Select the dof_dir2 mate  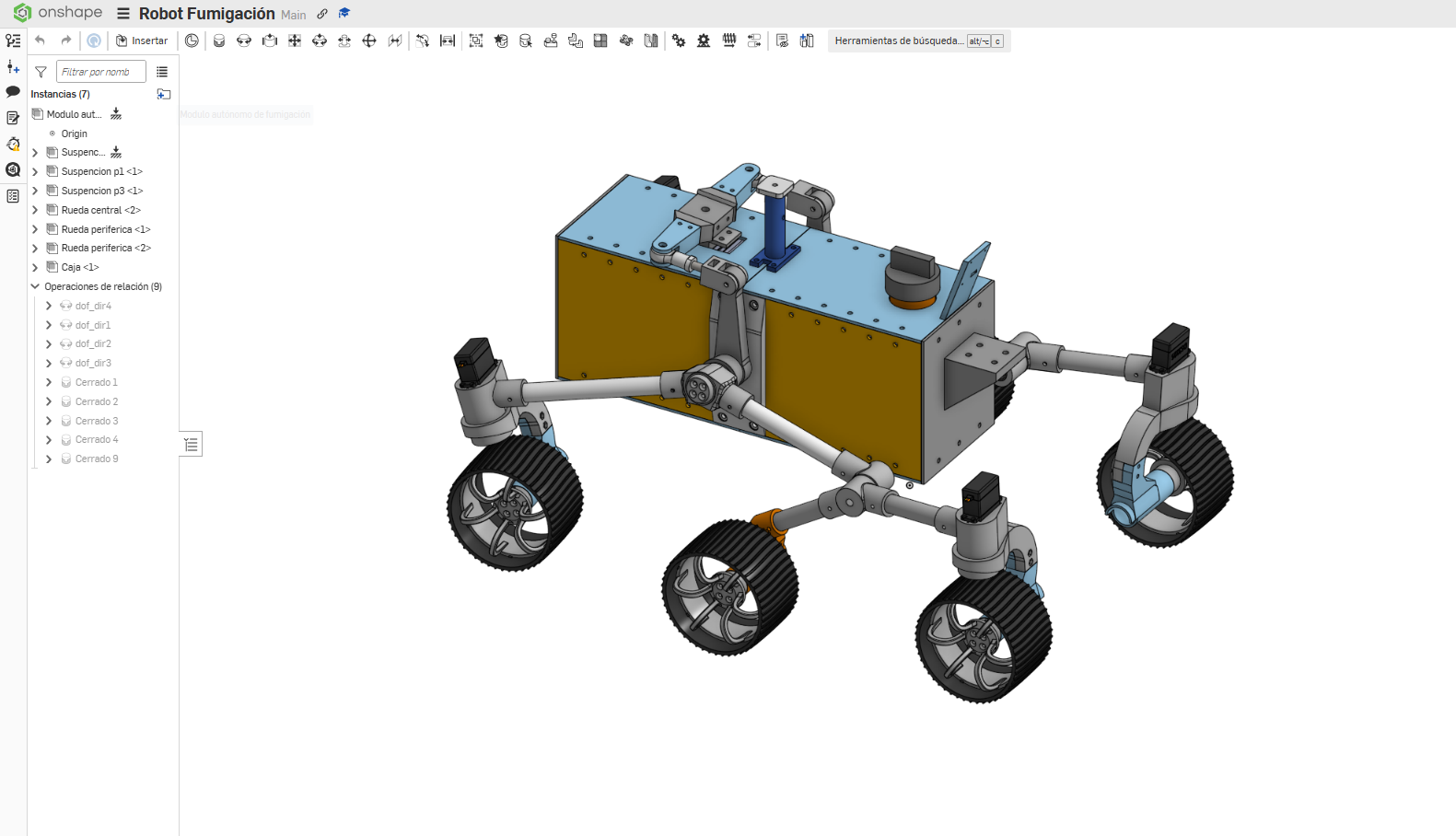(93, 343)
